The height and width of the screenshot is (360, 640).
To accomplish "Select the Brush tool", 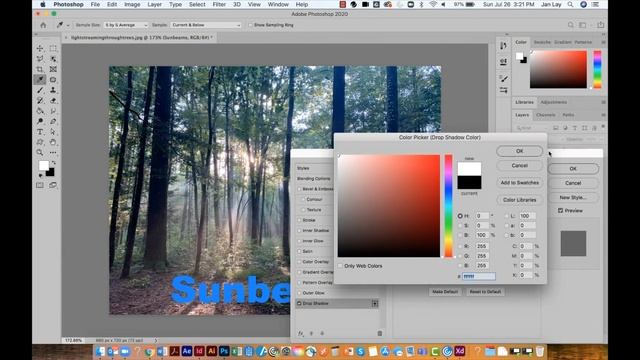I will pyautogui.click(x=40, y=90).
